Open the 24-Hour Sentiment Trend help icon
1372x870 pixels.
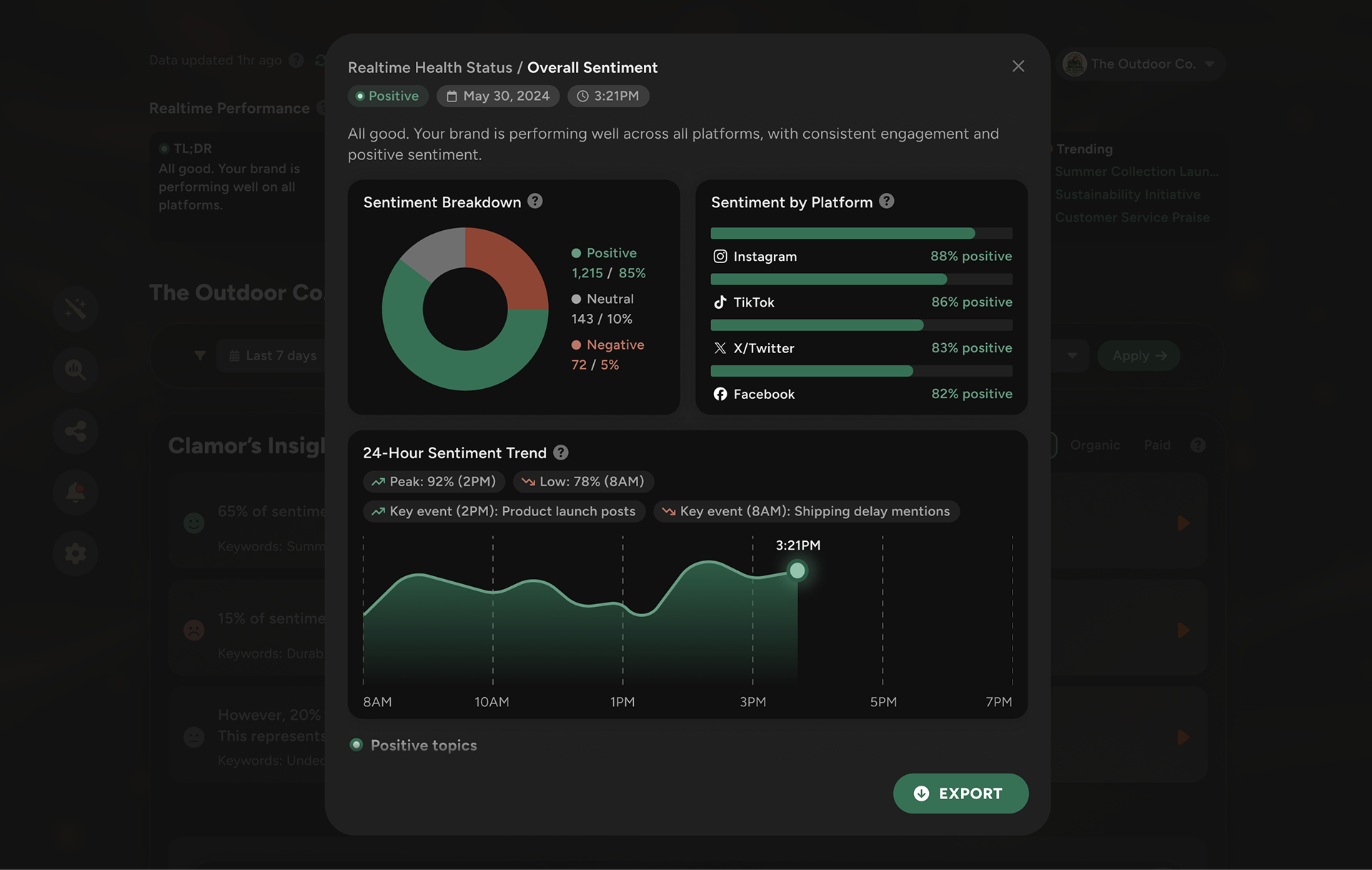coord(562,452)
